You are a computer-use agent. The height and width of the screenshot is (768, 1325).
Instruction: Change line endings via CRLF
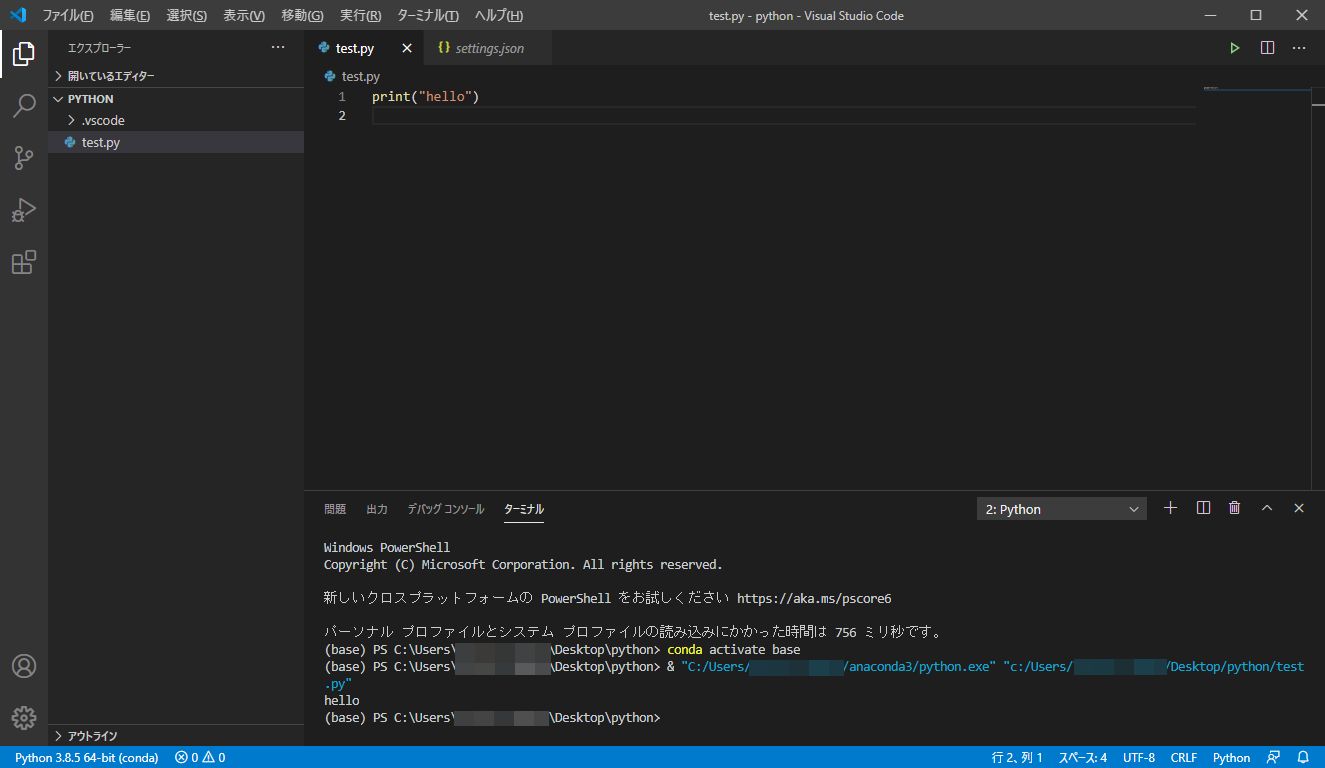click(1184, 757)
